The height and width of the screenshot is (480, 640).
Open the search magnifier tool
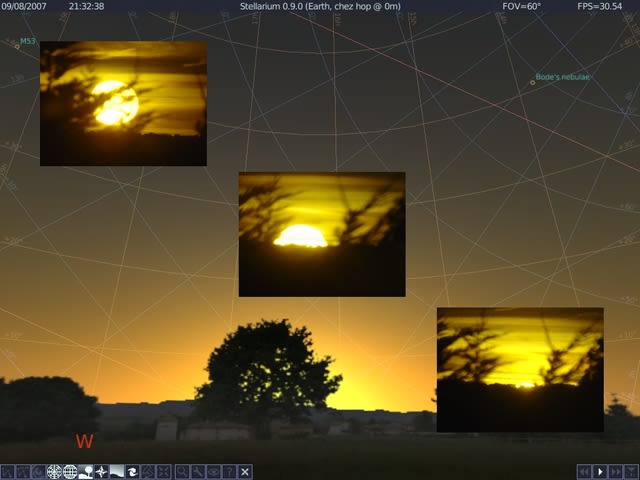click(x=182, y=471)
